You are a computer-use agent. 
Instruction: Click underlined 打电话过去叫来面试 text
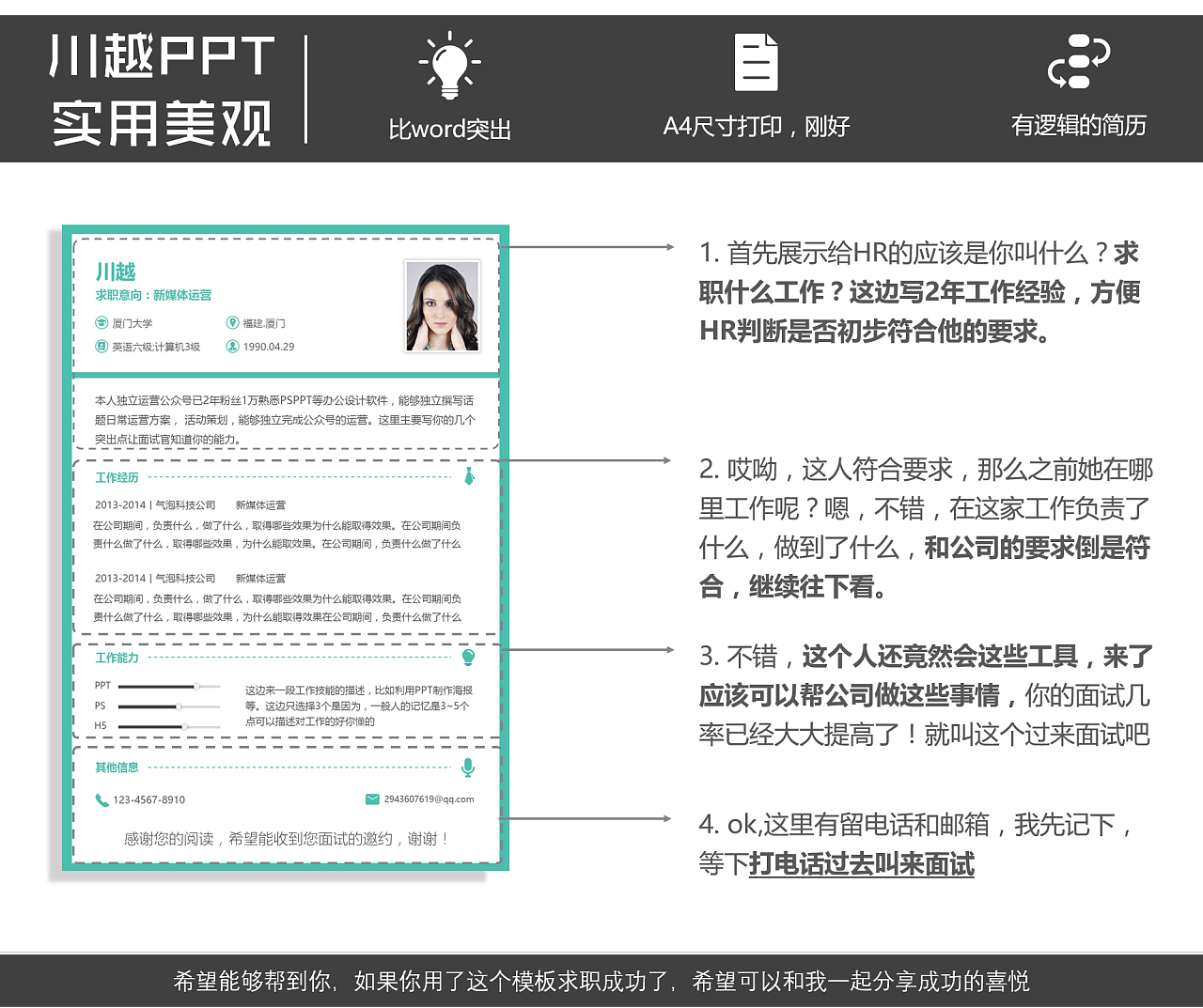click(x=861, y=863)
